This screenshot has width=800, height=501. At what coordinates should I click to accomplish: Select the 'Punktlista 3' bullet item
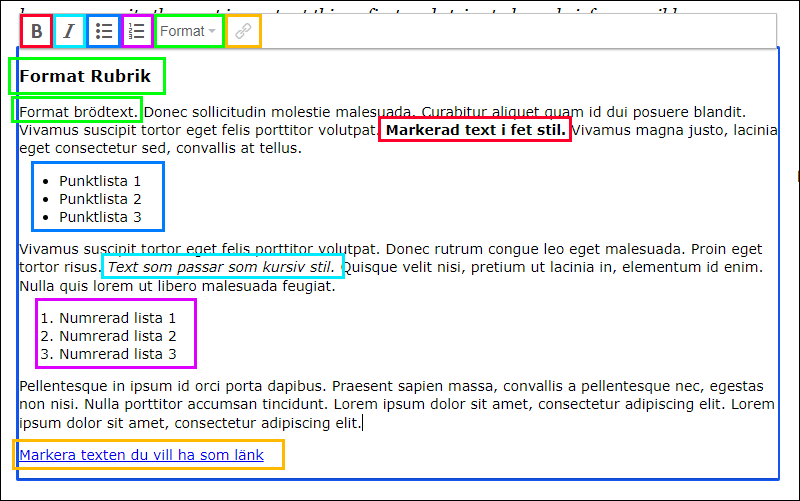100,217
